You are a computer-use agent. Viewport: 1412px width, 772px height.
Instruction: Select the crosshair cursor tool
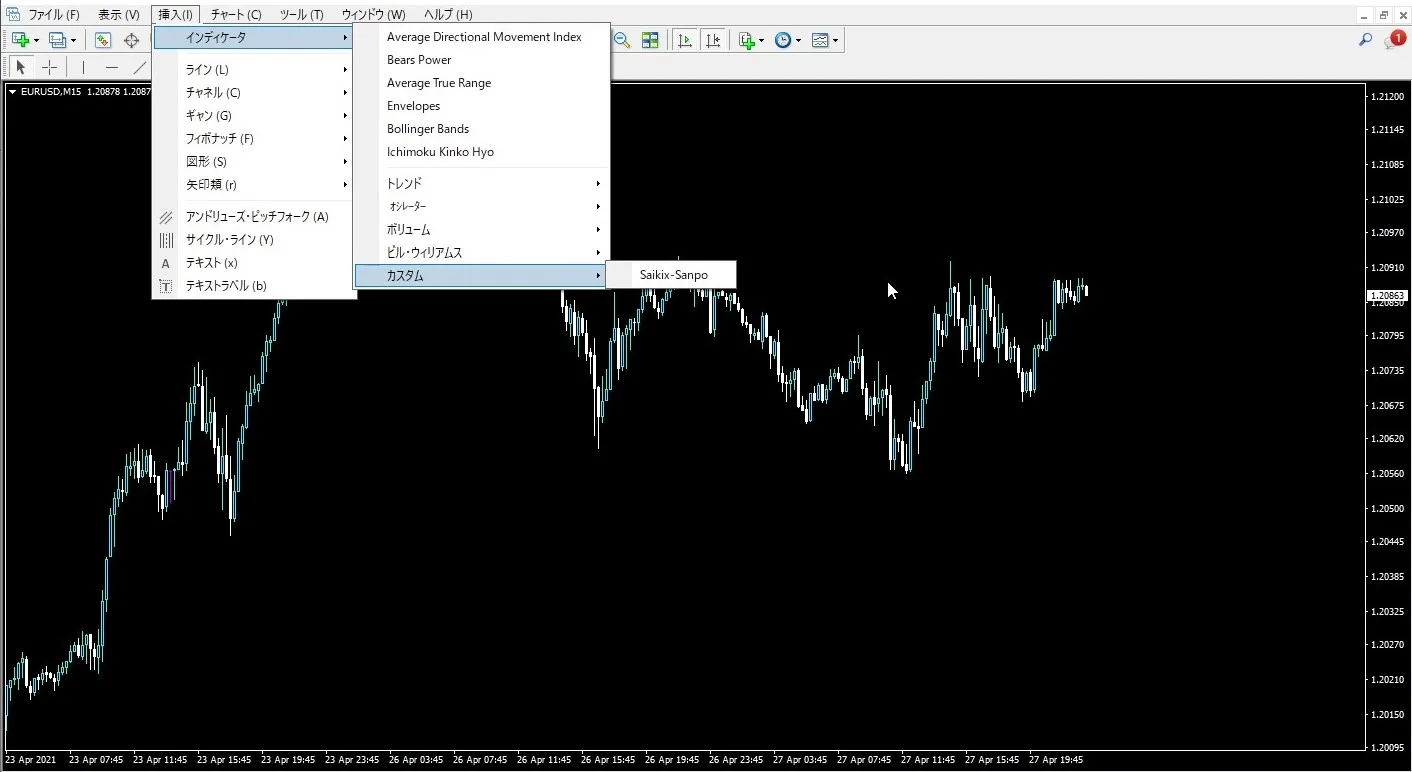tap(49, 67)
